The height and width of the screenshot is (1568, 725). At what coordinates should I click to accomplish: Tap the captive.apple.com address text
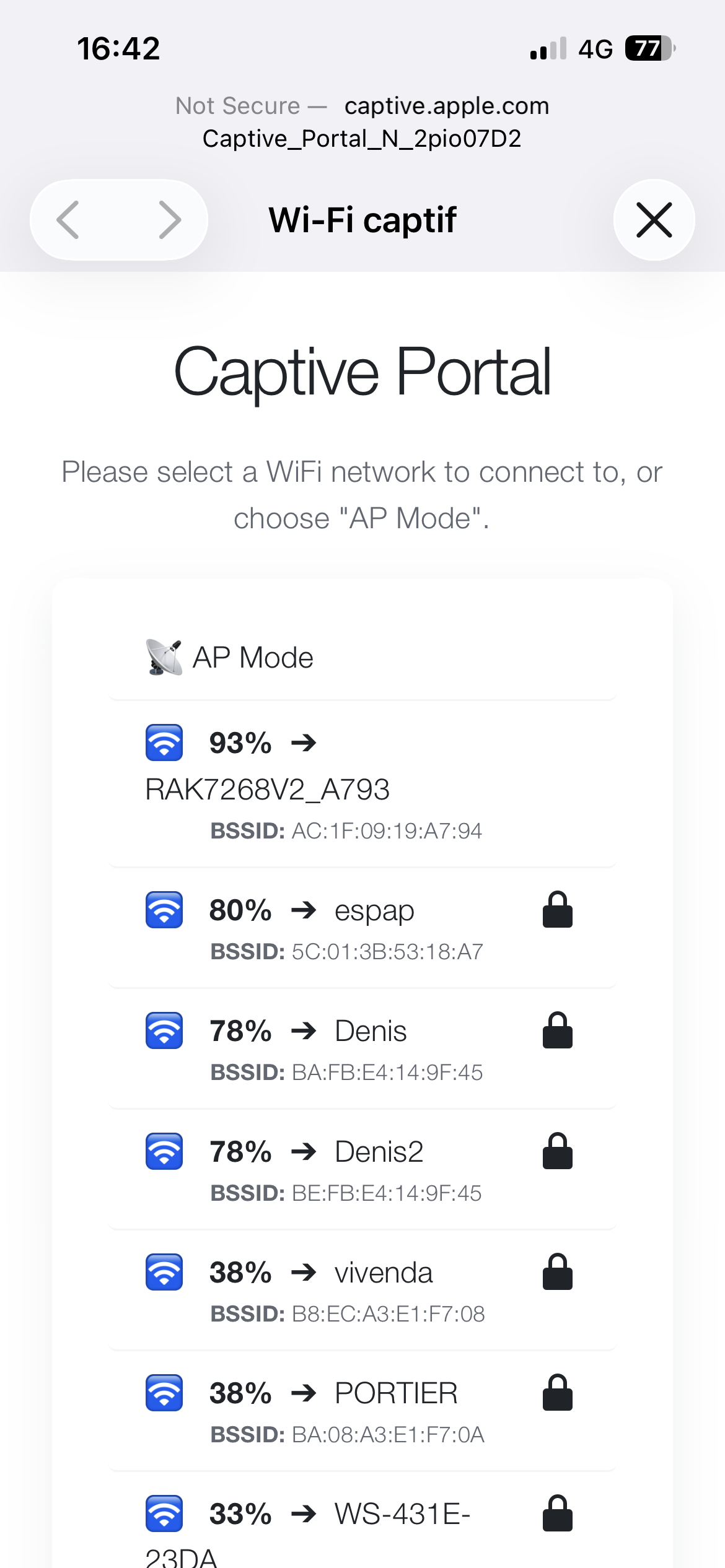tap(446, 106)
